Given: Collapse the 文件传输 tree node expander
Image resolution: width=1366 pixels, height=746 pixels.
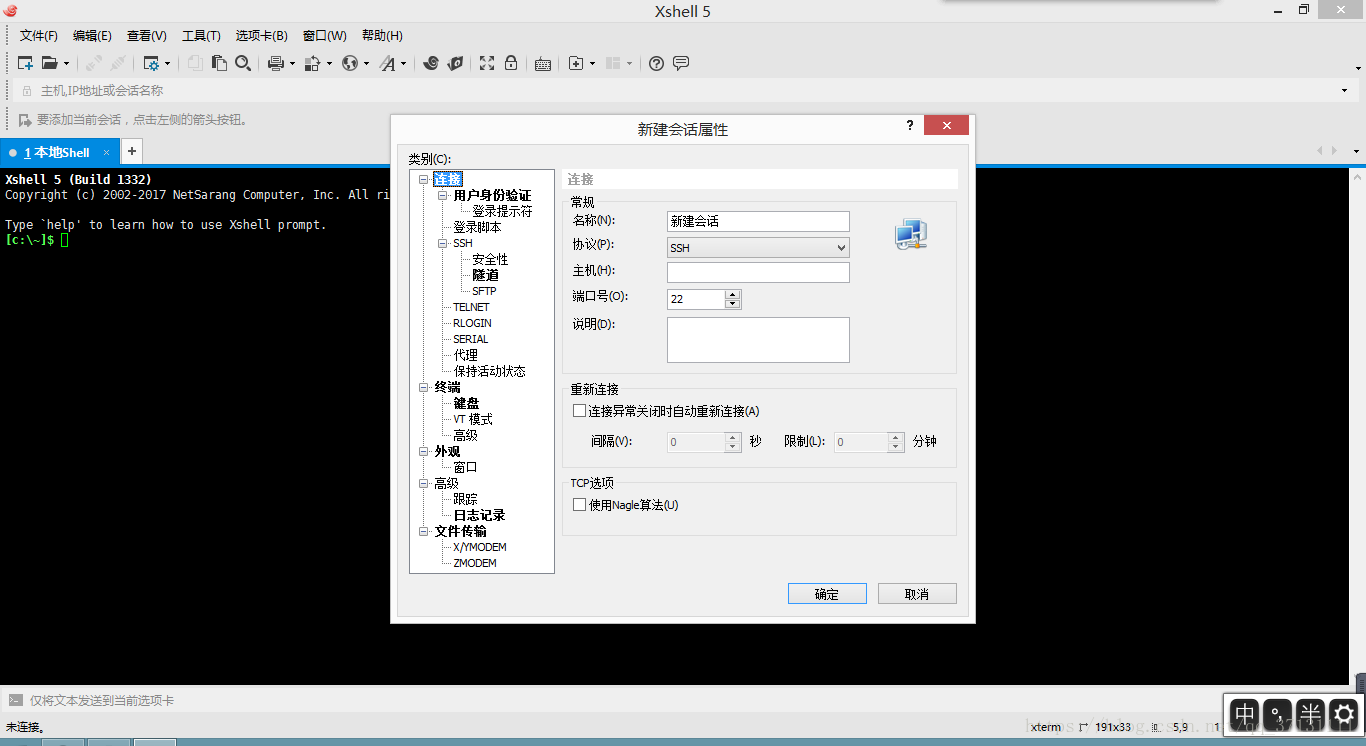Looking at the screenshot, I should pos(424,532).
